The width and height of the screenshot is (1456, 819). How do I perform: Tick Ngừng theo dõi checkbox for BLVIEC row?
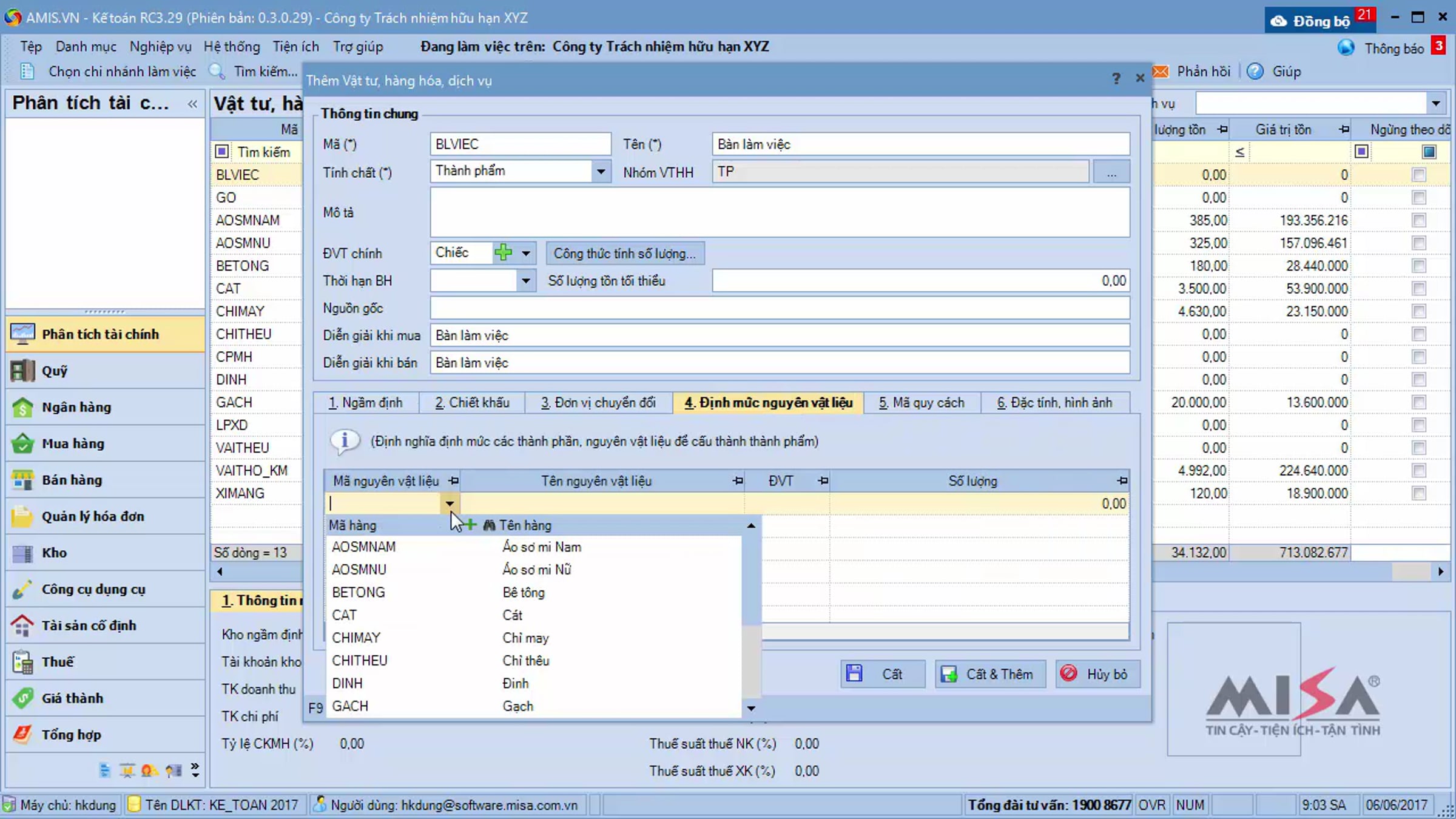pyautogui.click(x=1418, y=175)
